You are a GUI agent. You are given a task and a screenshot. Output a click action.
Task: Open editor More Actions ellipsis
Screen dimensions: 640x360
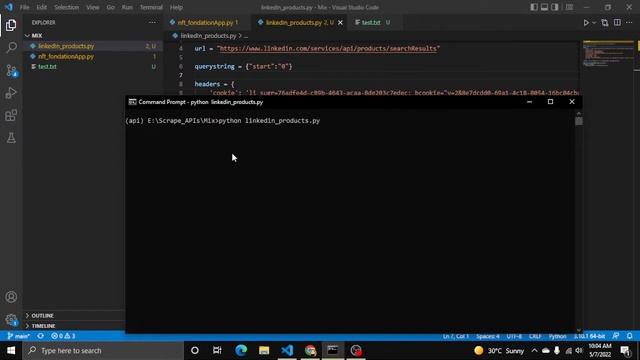coord(629,23)
